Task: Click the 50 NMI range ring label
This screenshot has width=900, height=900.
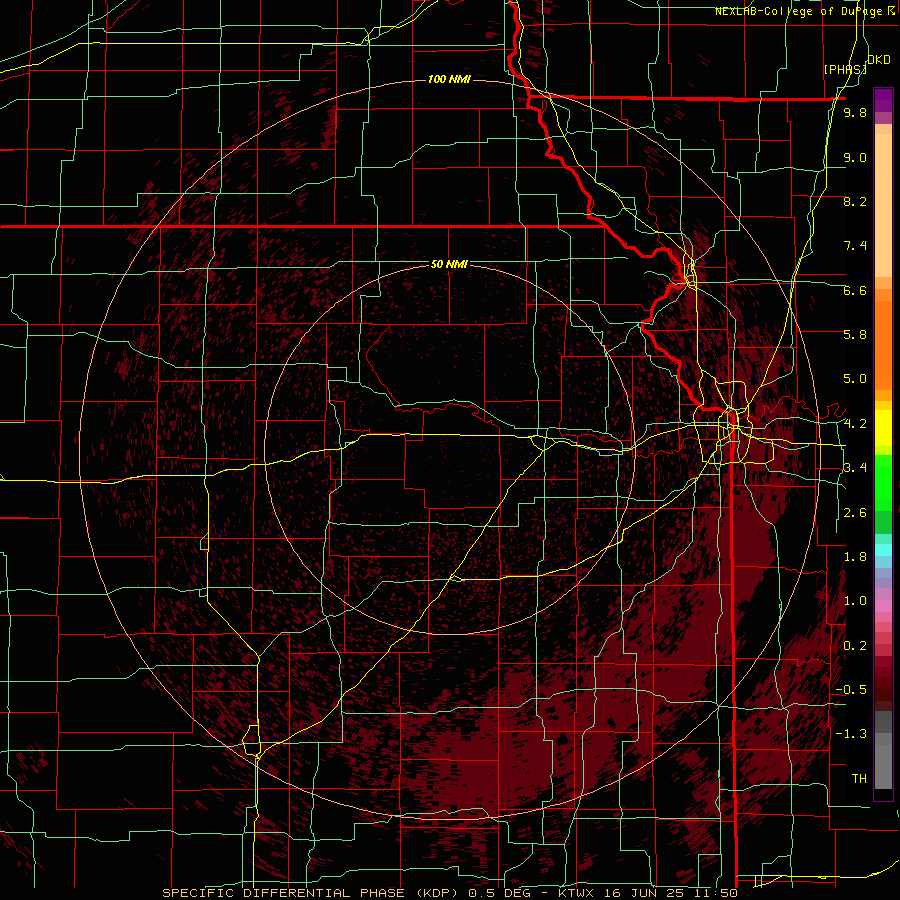Action: point(449,264)
